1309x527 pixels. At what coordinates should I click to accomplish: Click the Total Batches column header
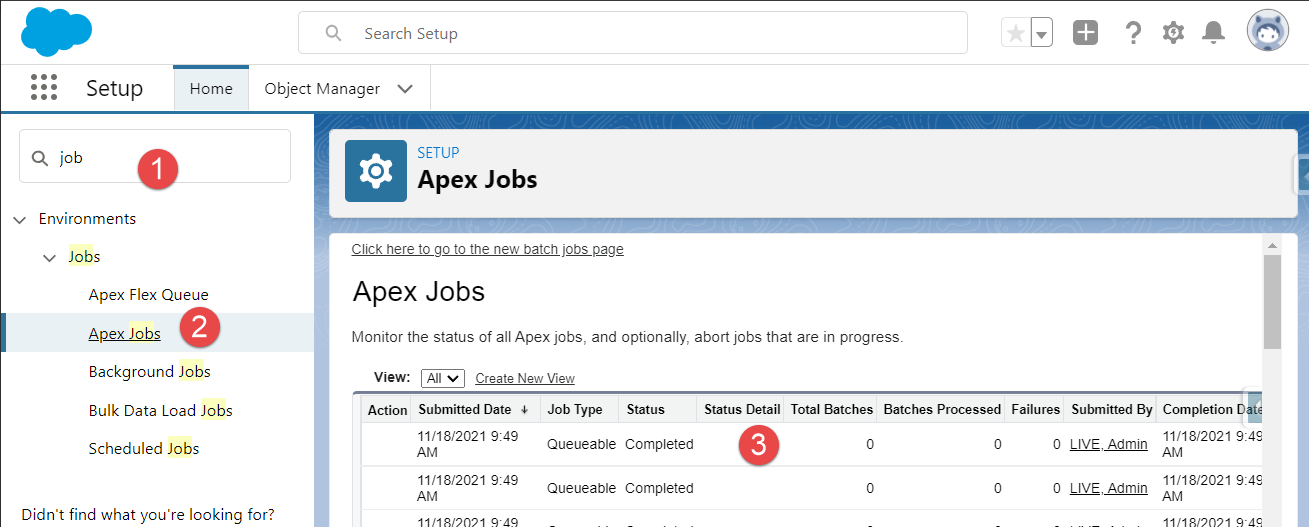pyautogui.click(x=832, y=409)
